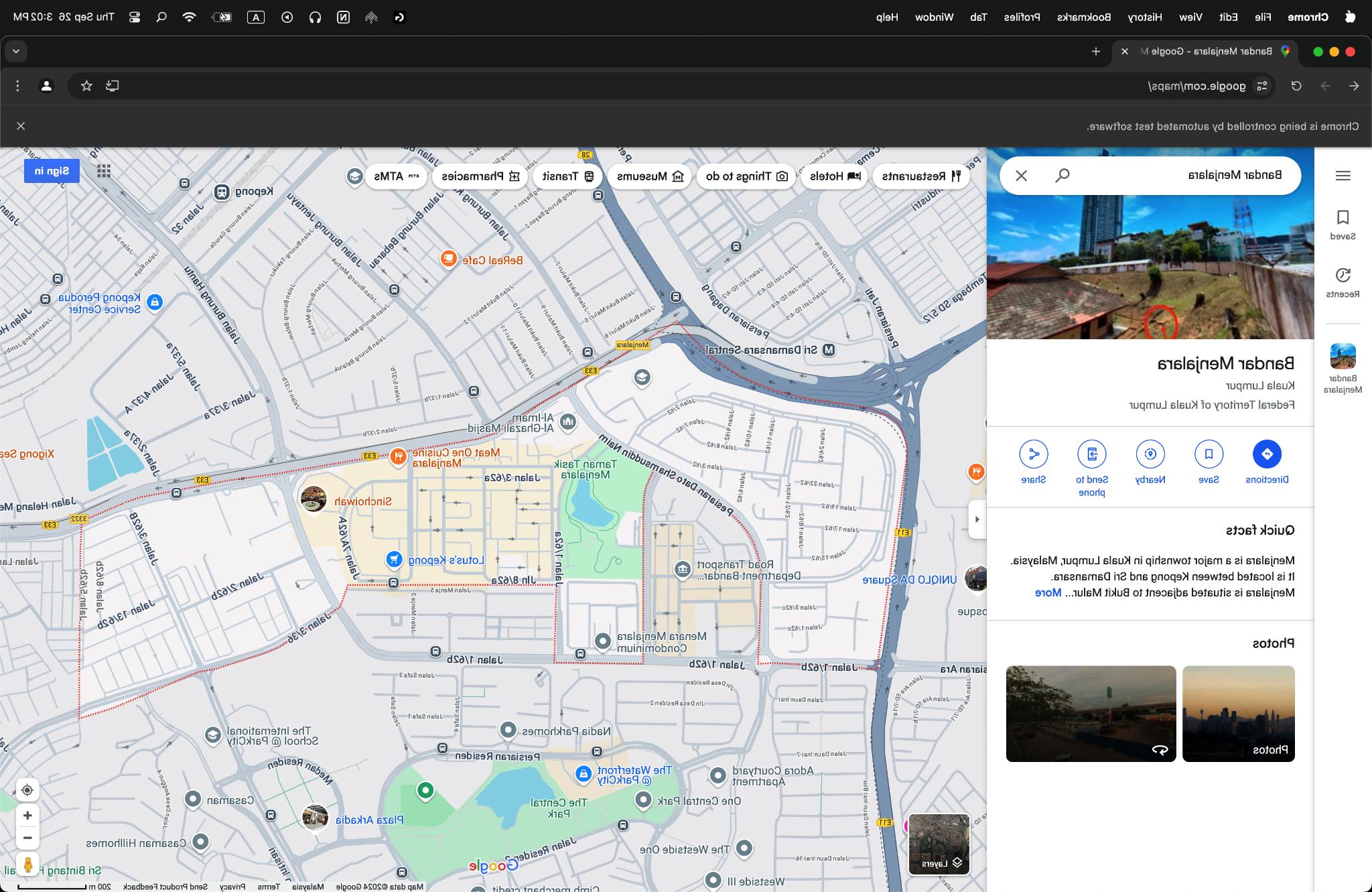1372x892 pixels.
Task: Click the Kepong Perodua Service Center marker
Action: pyautogui.click(x=155, y=302)
